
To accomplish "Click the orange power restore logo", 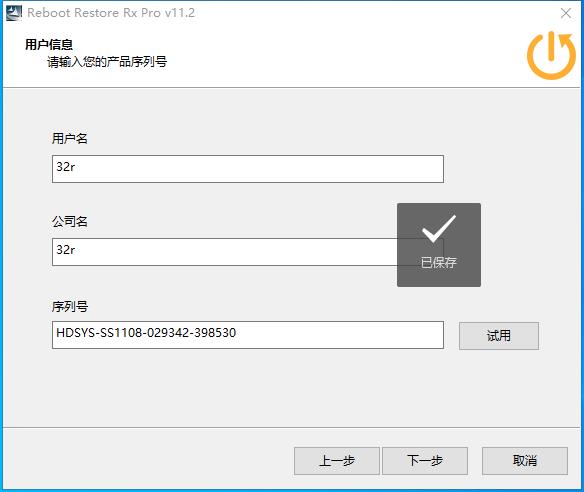I will point(552,55).
